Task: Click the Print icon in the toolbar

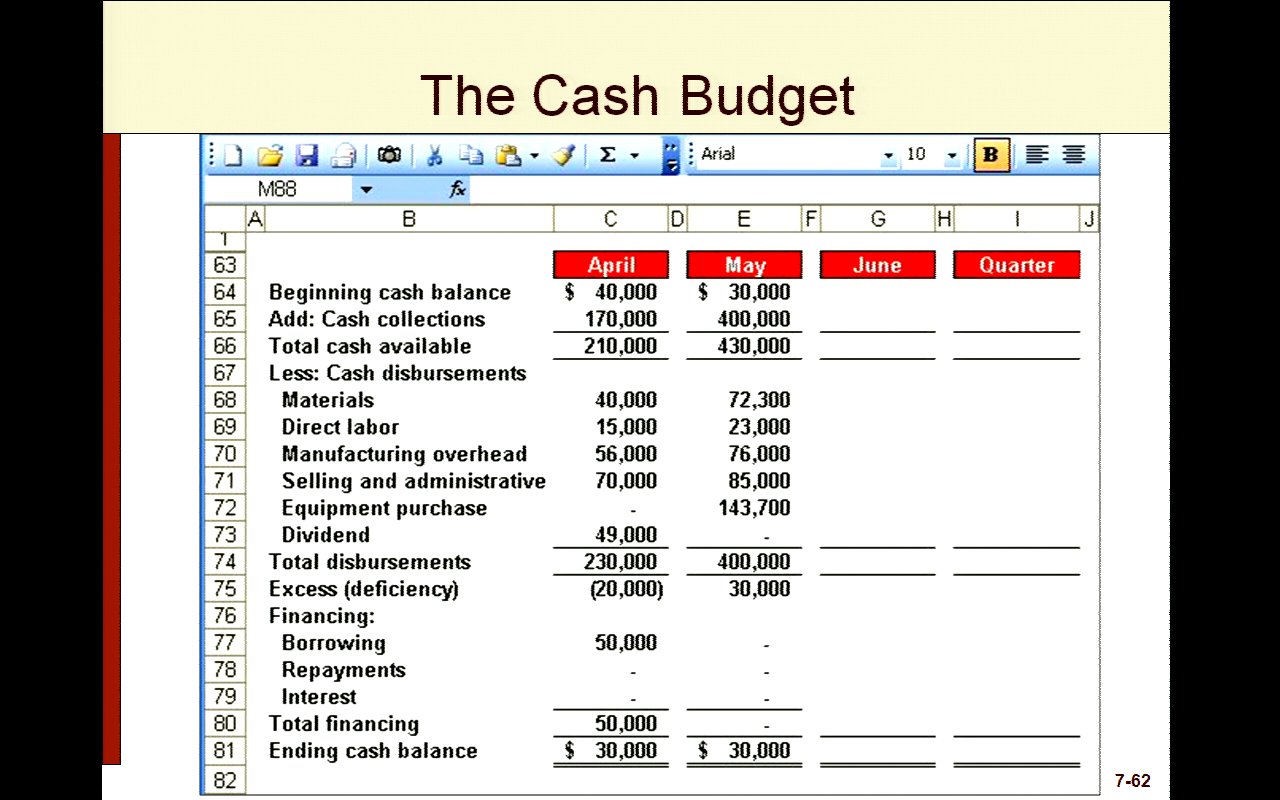Action: coord(344,155)
